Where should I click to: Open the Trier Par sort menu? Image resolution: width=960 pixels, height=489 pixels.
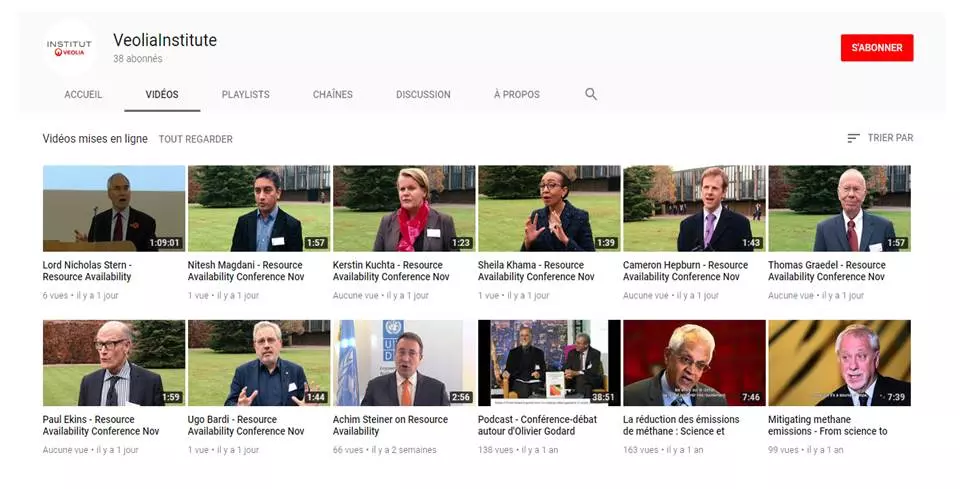coord(880,138)
